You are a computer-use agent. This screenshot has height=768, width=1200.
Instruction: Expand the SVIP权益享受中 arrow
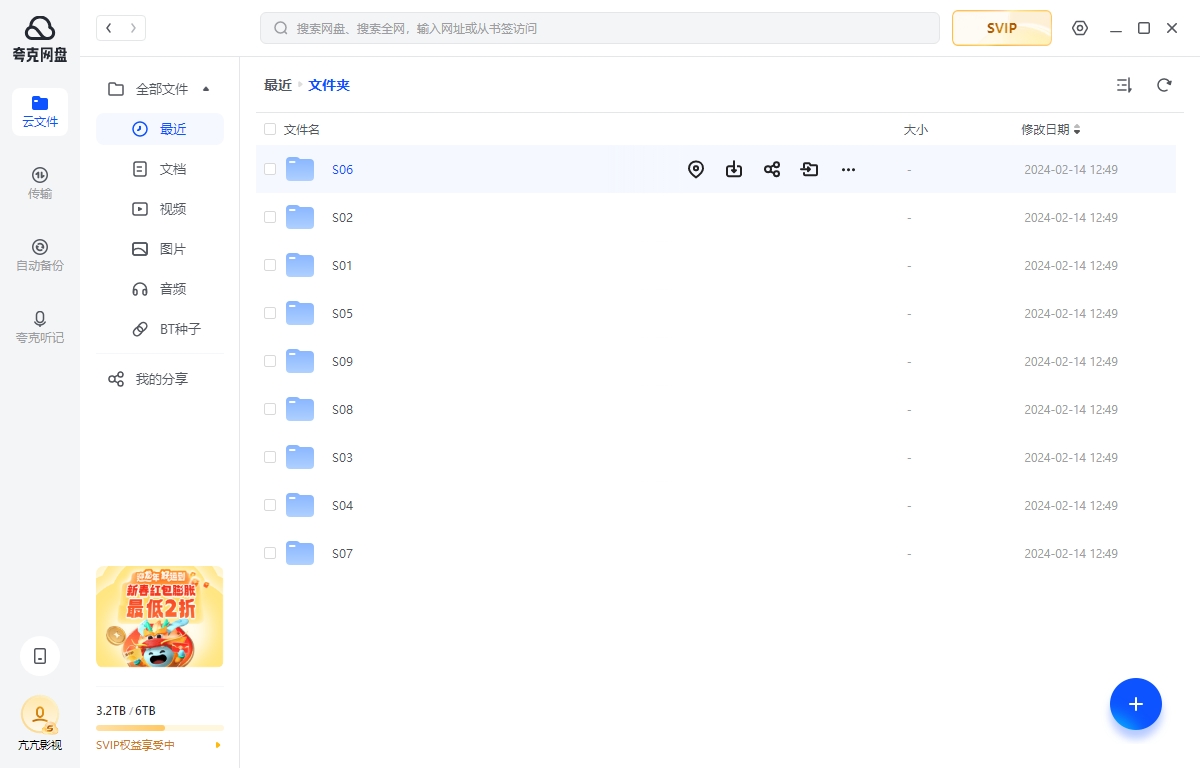(218, 745)
